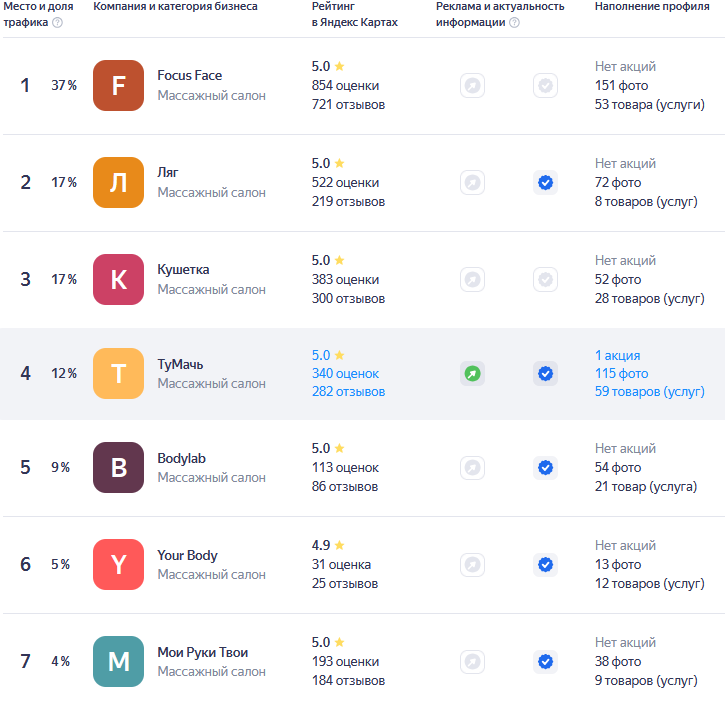Click the Focus Face company logo
The image size is (725, 709).
tap(118, 85)
